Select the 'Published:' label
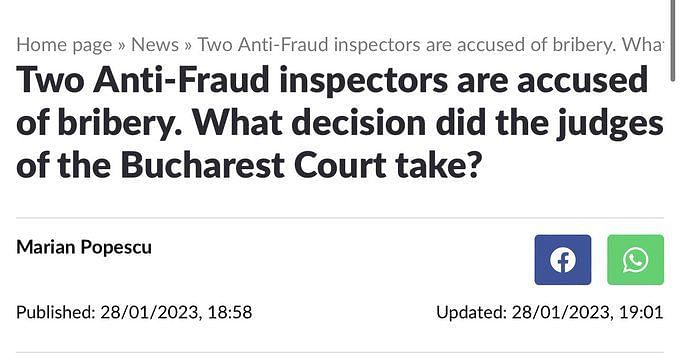The image size is (680, 360). tap(56, 312)
